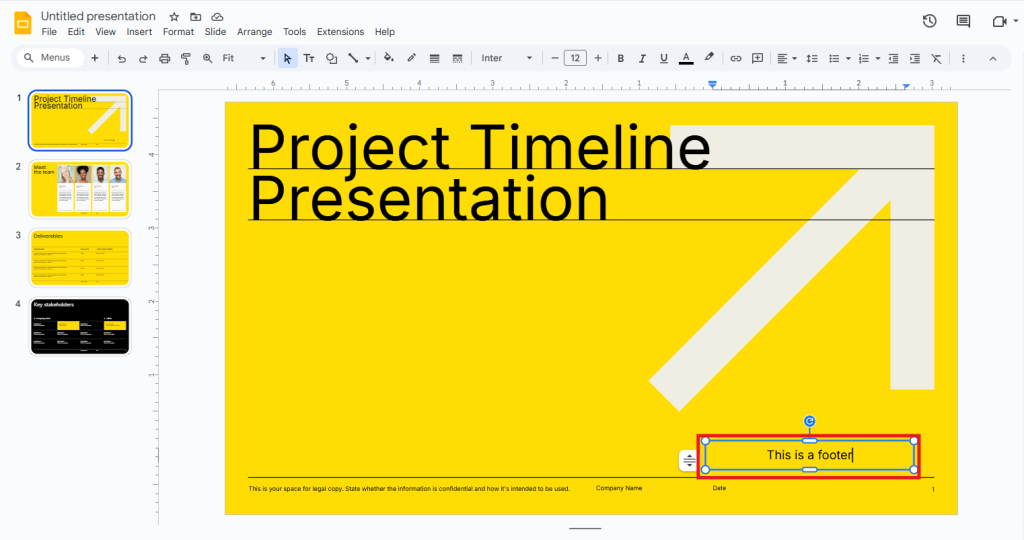Toggle bold formatting
This screenshot has width=1024, height=540.
point(620,58)
